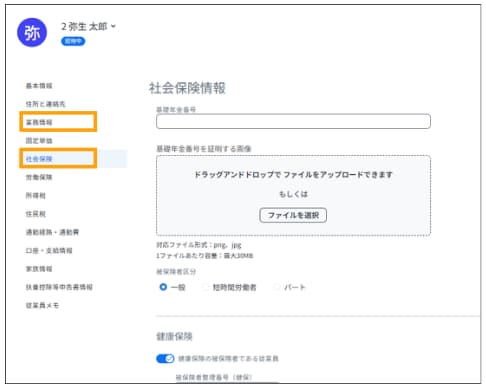Open the 固定単価 section
Viewport: 486px width, 388px height.
(x=39, y=141)
